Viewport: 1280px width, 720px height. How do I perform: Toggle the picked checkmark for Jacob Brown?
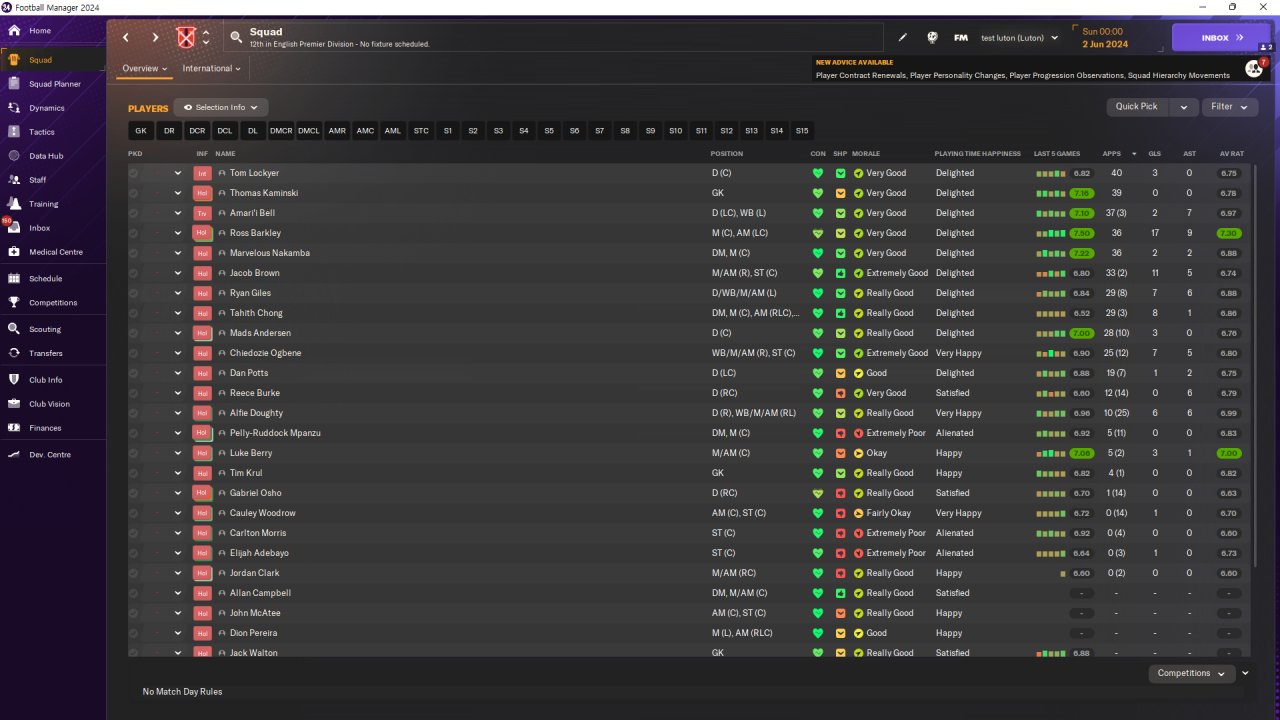point(133,273)
